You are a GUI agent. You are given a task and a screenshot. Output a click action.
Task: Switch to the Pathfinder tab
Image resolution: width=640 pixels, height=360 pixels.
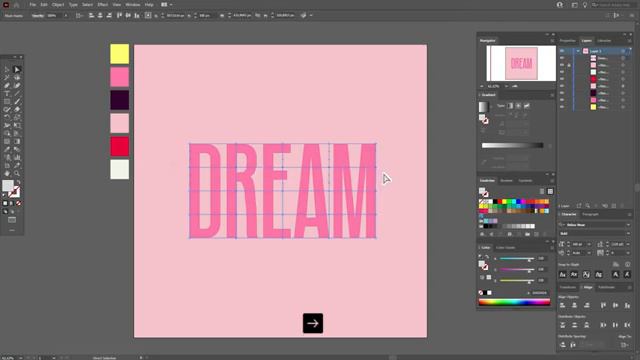[x=607, y=287]
